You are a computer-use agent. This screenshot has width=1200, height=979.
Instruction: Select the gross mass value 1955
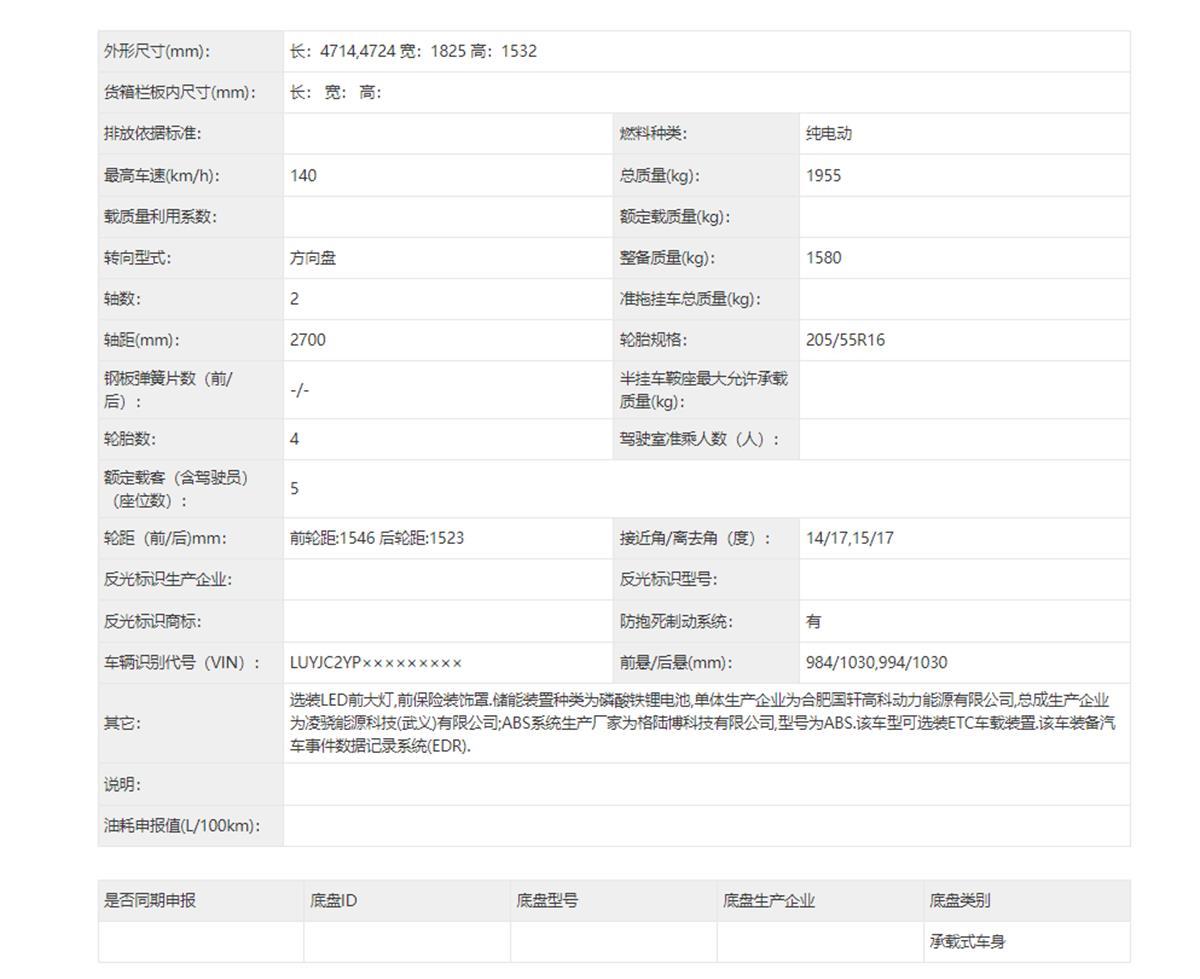[824, 175]
